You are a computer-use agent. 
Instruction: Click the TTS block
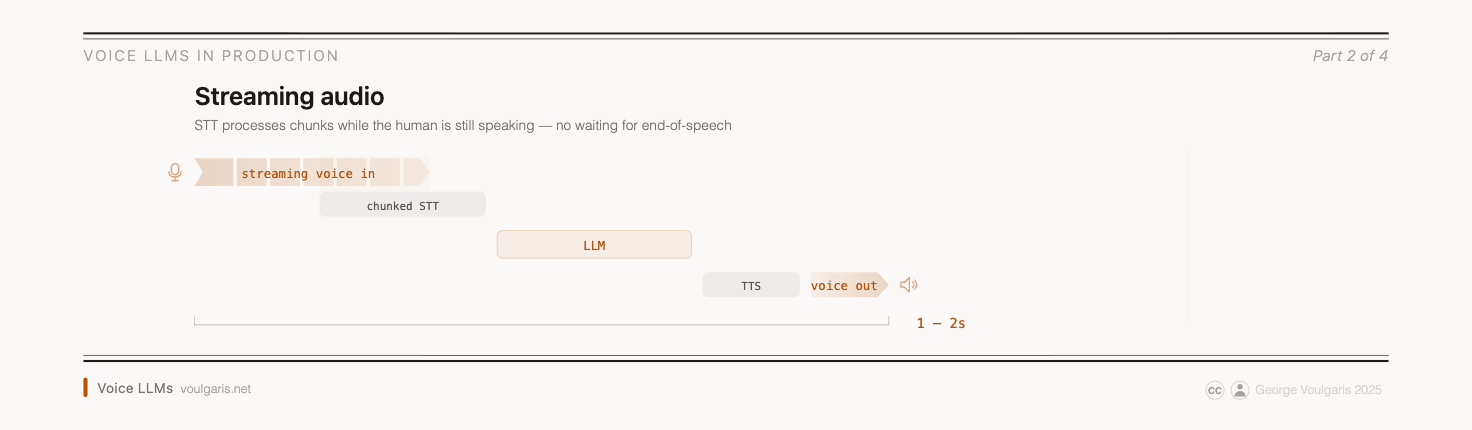(751, 285)
